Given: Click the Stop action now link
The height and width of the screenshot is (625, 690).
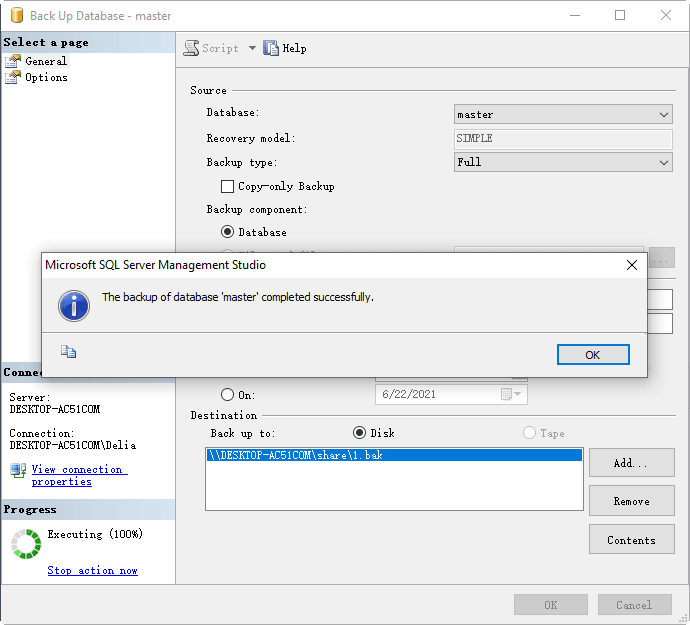Looking at the screenshot, I should [92, 570].
